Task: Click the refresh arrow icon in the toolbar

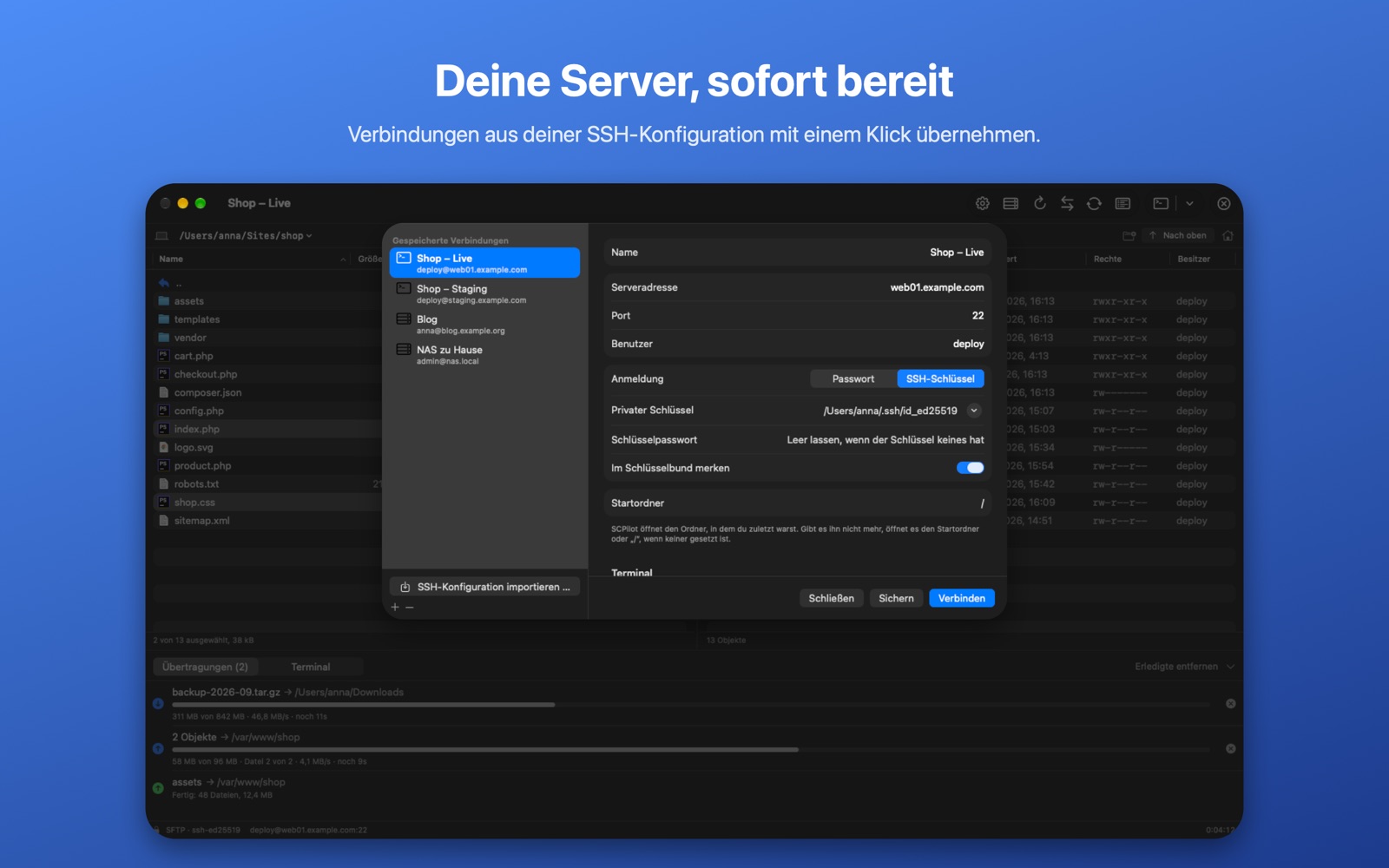Action: (1039, 203)
